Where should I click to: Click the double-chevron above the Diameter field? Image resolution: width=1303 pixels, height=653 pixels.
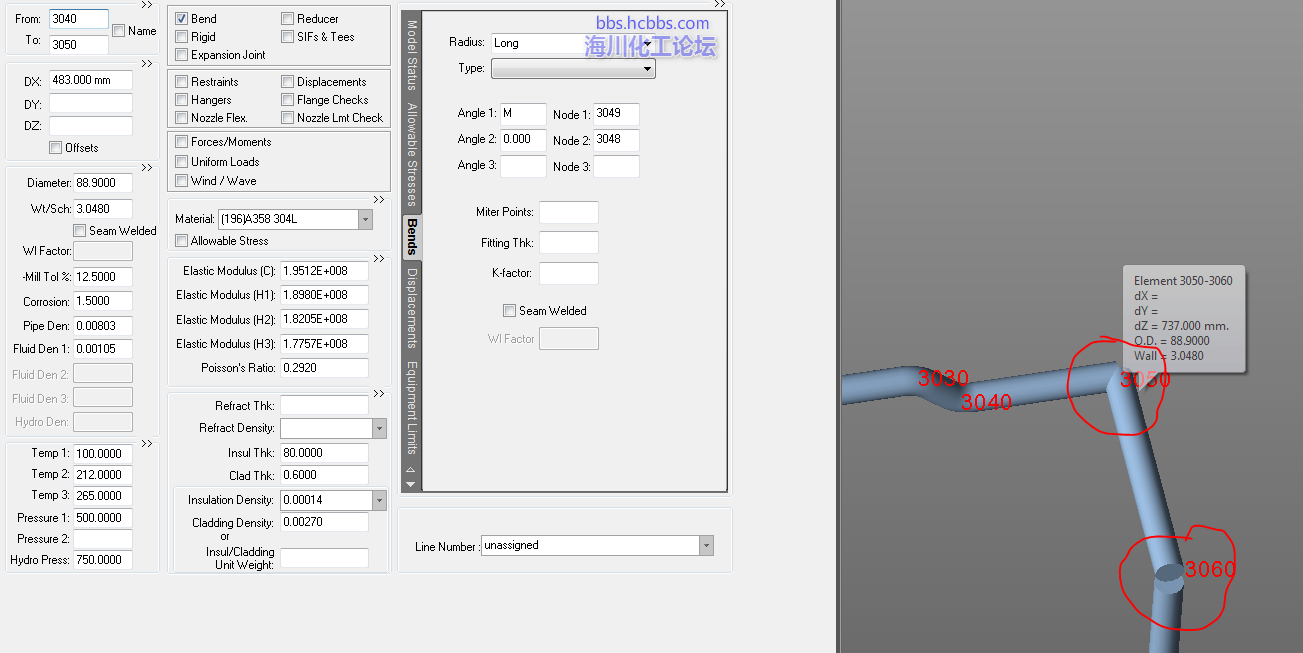click(x=147, y=168)
